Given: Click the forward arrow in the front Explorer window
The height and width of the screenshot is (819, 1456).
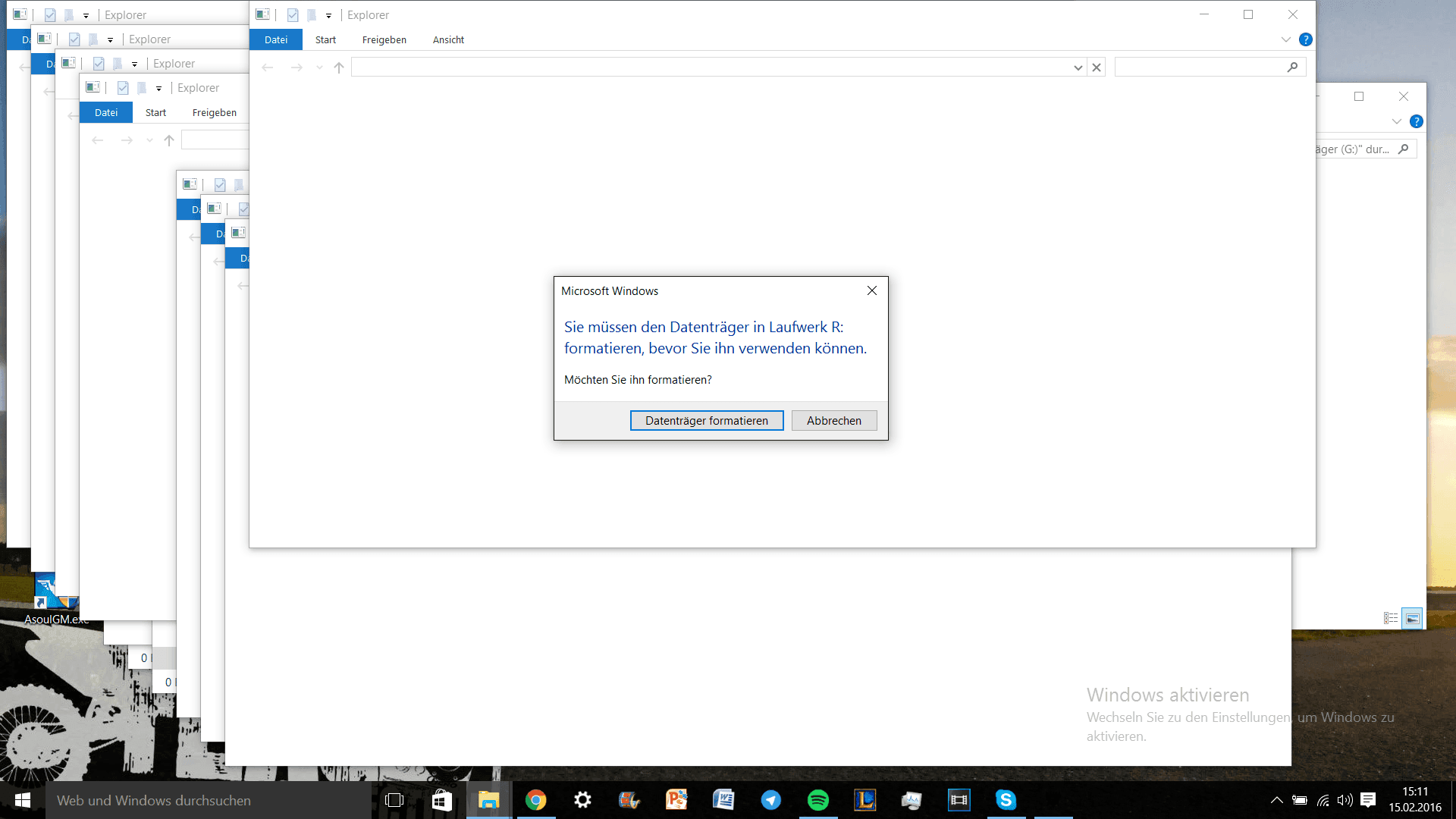Looking at the screenshot, I should (x=297, y=67).
